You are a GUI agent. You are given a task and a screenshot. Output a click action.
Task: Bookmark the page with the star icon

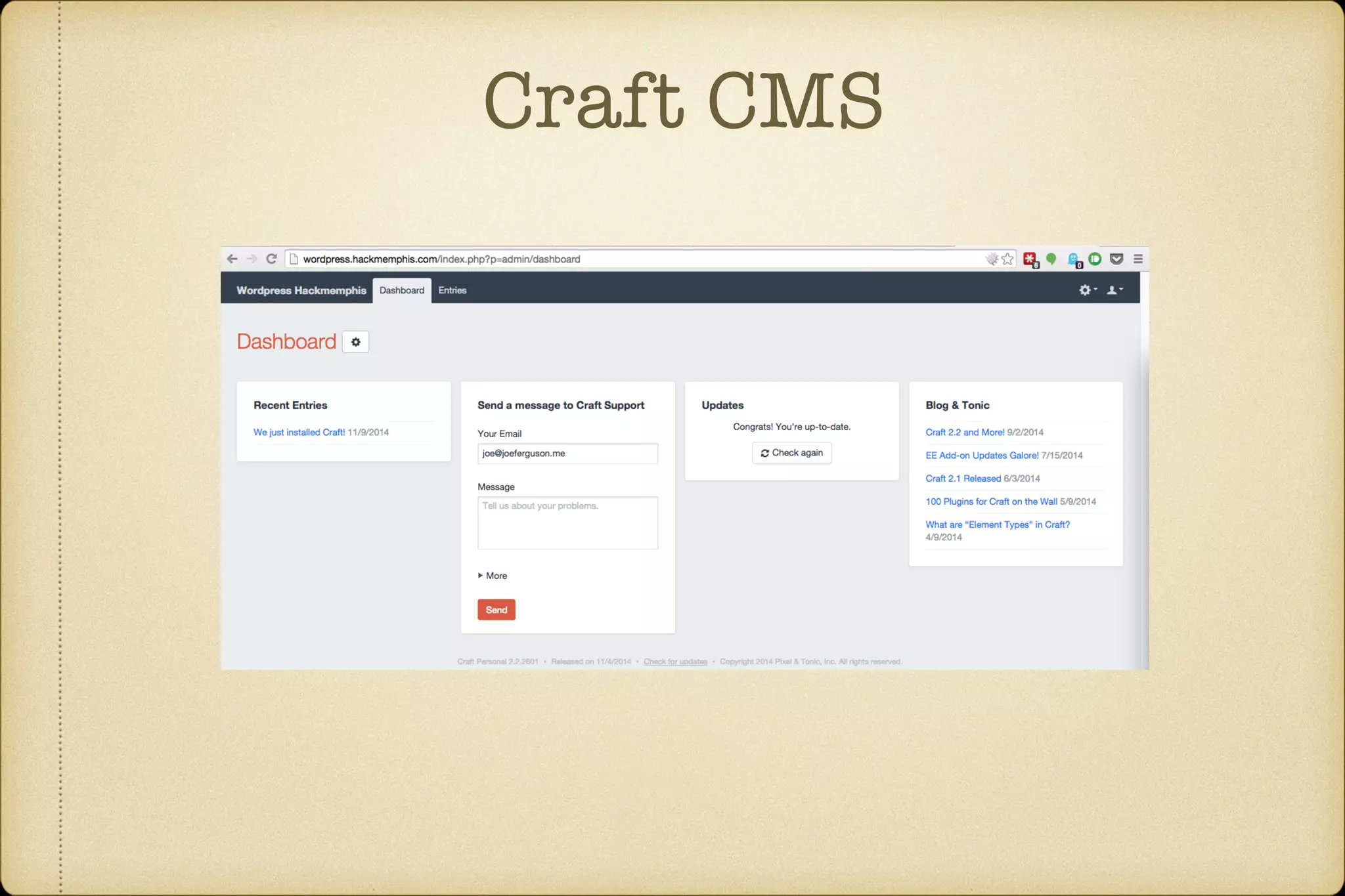coord(1007,259)
